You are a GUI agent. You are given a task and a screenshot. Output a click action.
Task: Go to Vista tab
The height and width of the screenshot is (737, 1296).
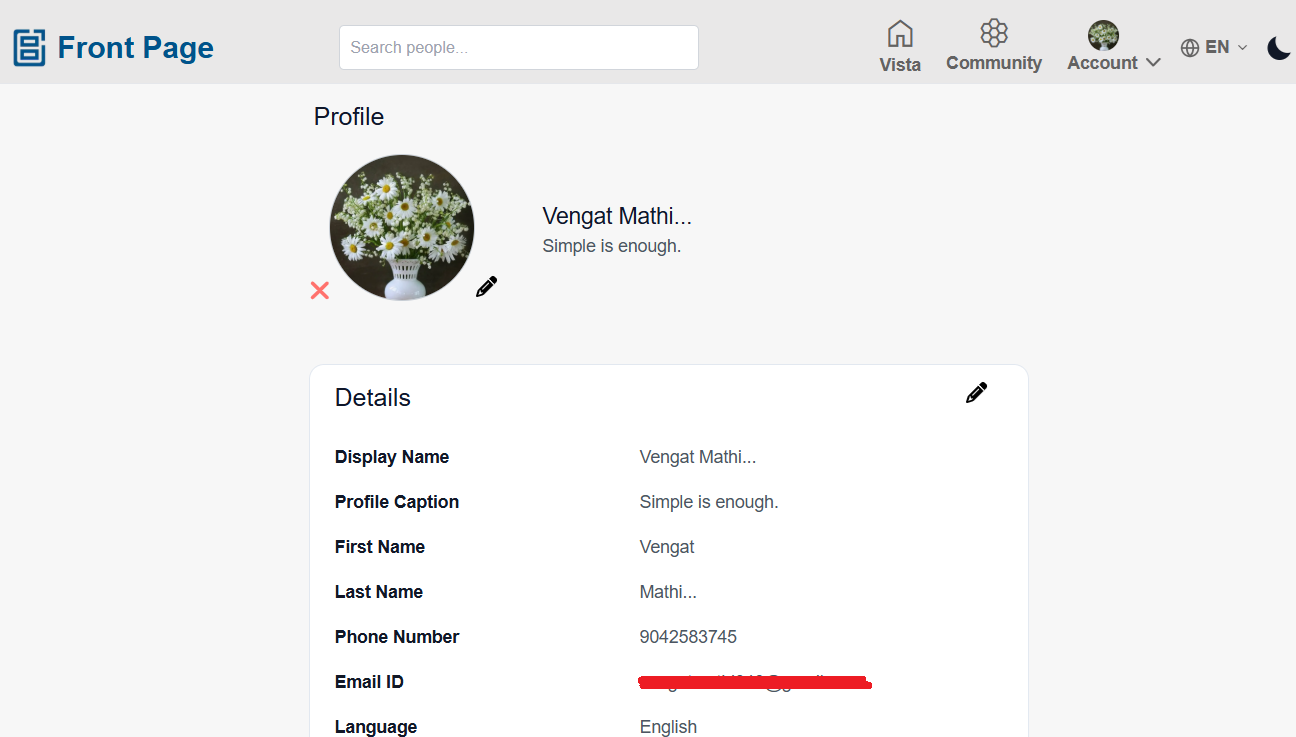tap(900, 64)
